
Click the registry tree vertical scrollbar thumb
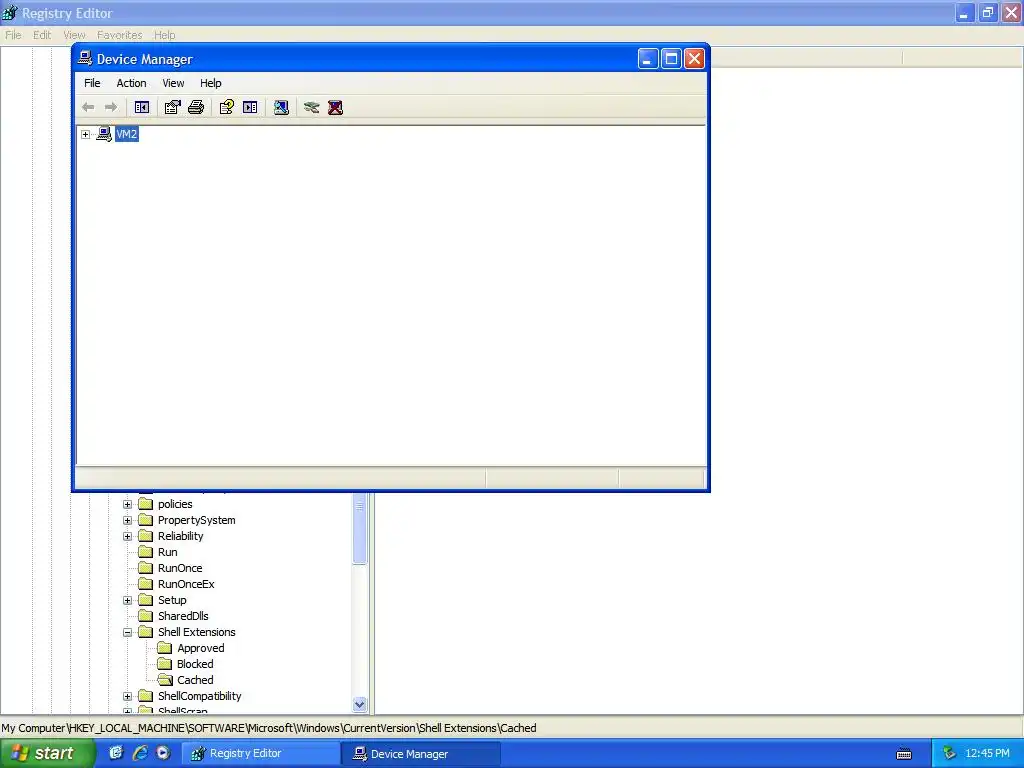(360, 528)
